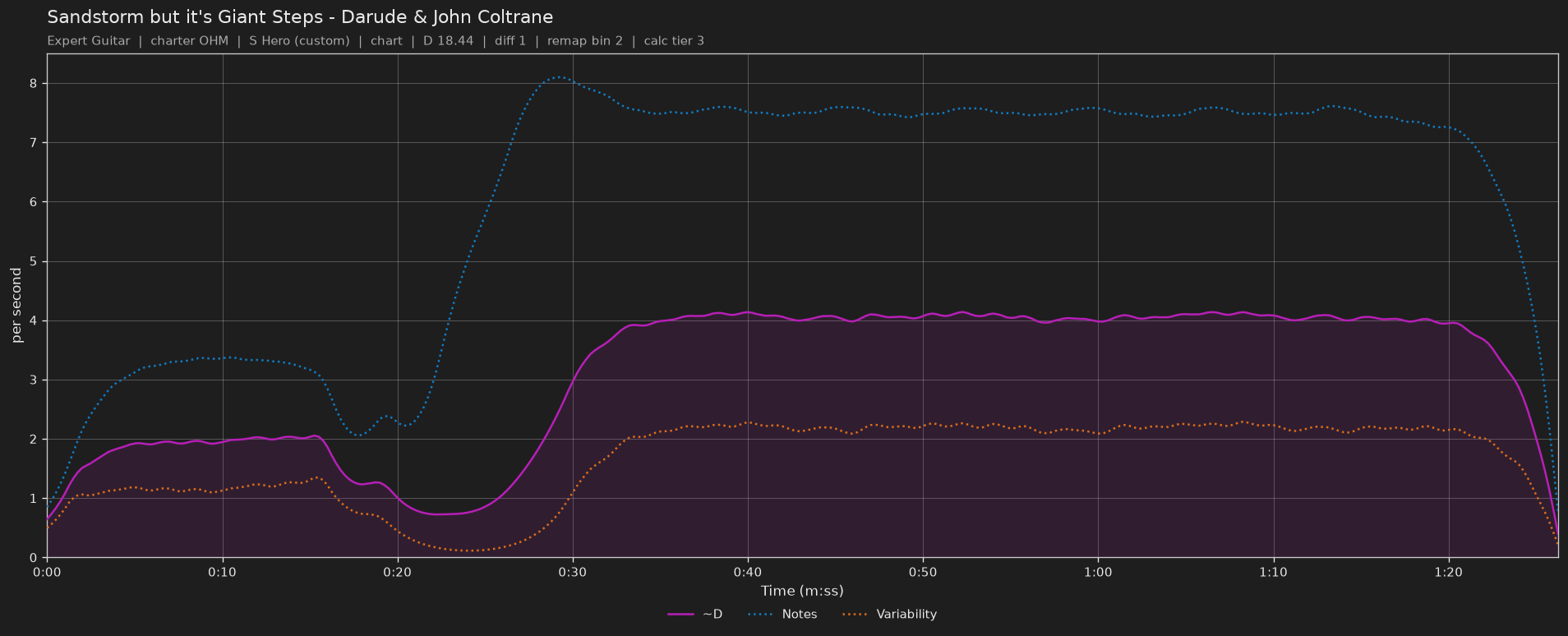The width and height of the screenshot is (1568, 636).
Task: Click the 0:10 time tick label
Action: point(222,572)
